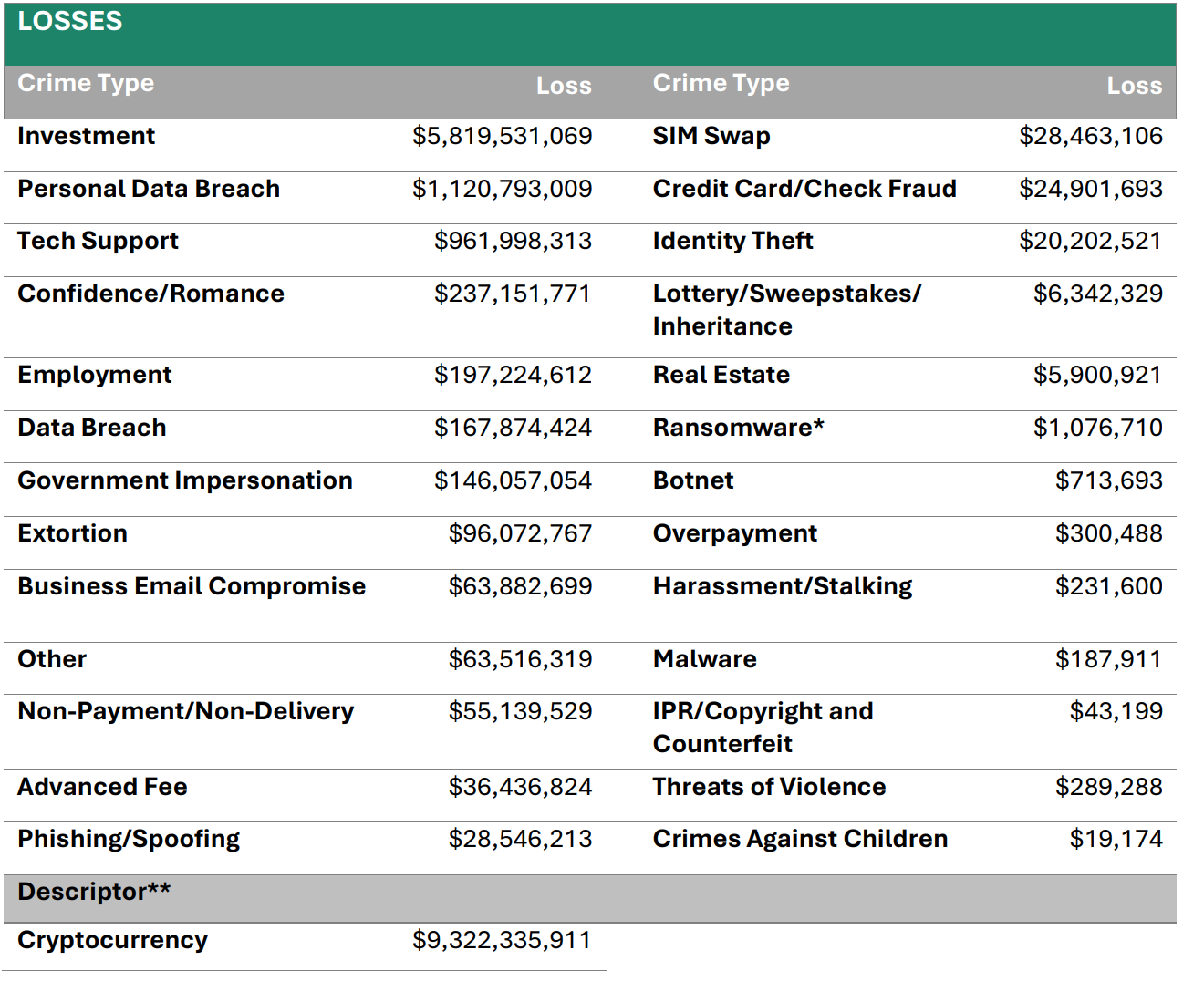Select the Malware row label
Viewport: 1204px width, 992px height.
pos(705,659)
